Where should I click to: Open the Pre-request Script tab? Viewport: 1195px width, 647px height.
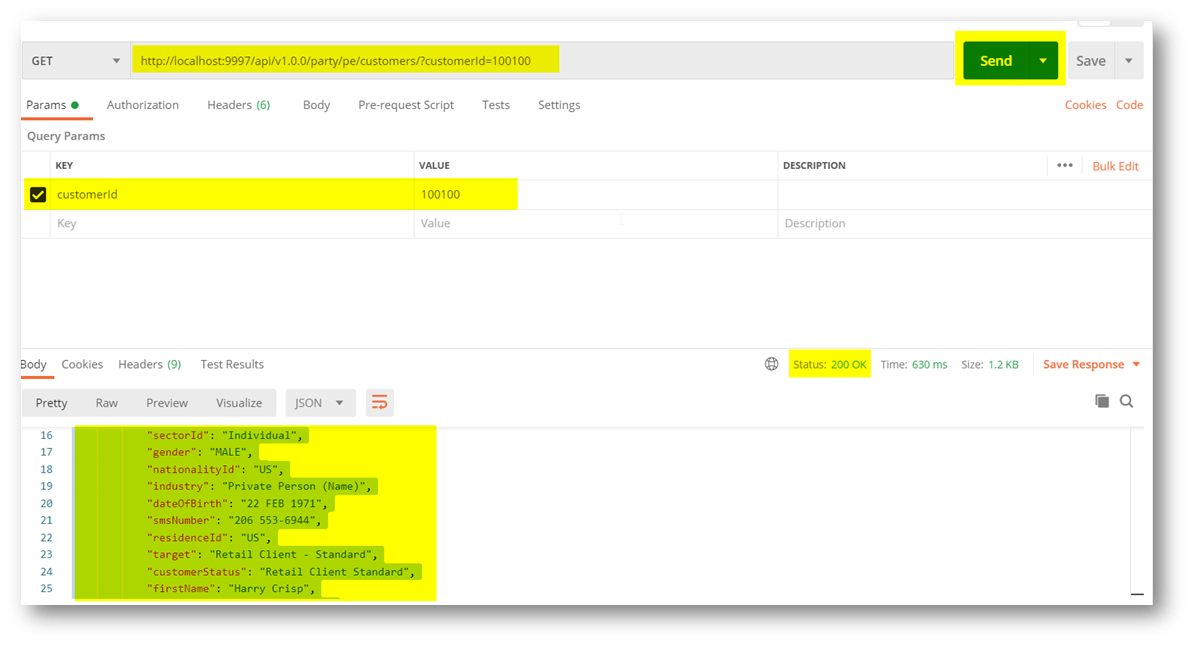click(406, 105)
